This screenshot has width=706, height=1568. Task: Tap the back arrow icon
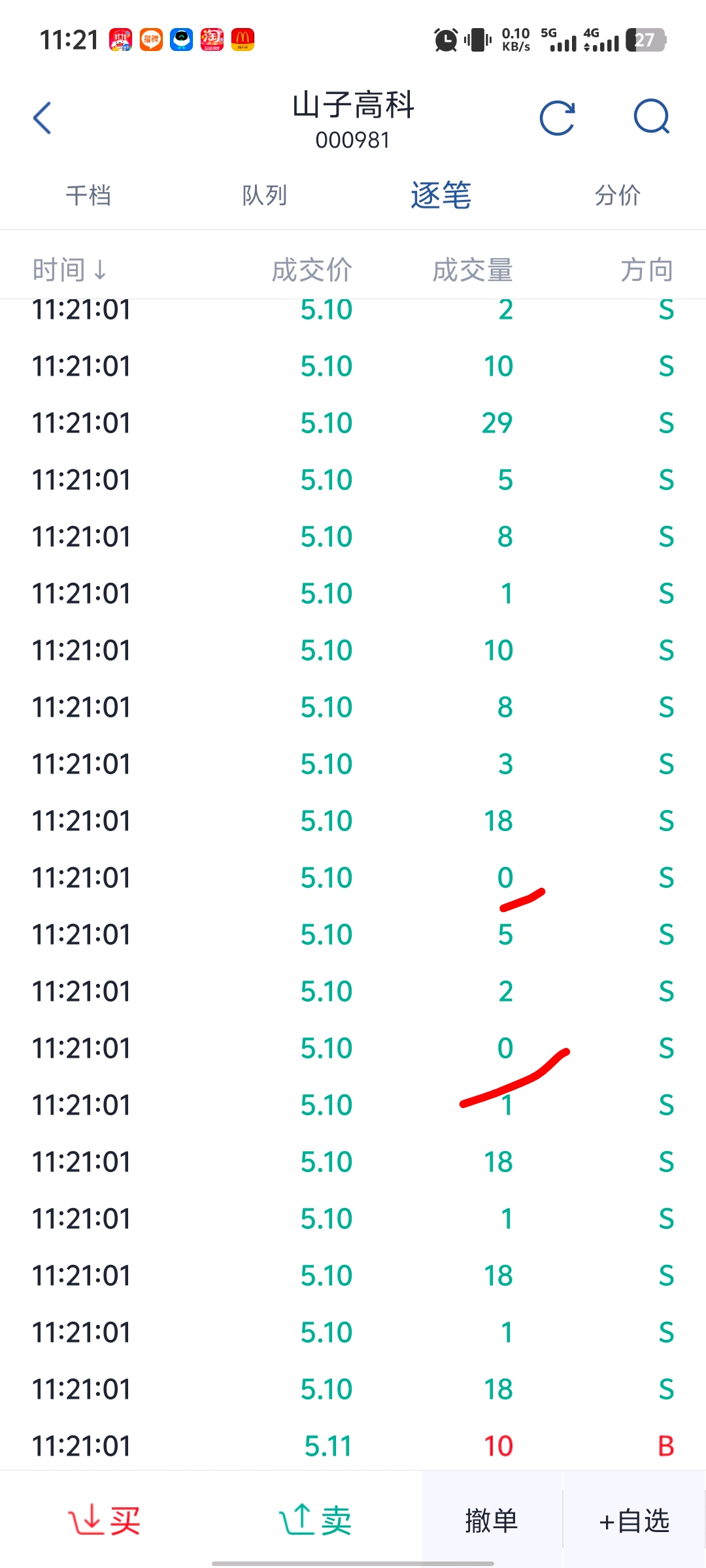click(42, 118)
